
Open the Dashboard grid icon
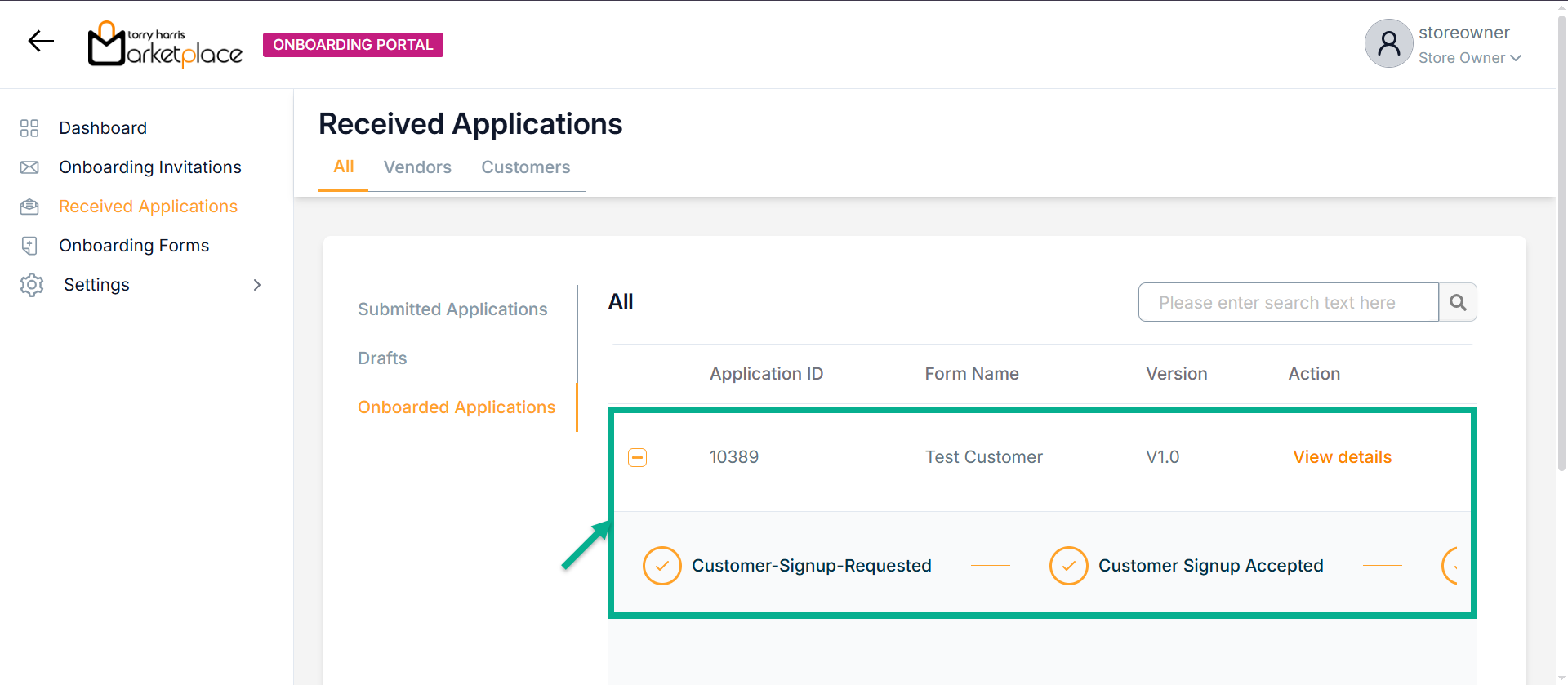coord(29,128)
